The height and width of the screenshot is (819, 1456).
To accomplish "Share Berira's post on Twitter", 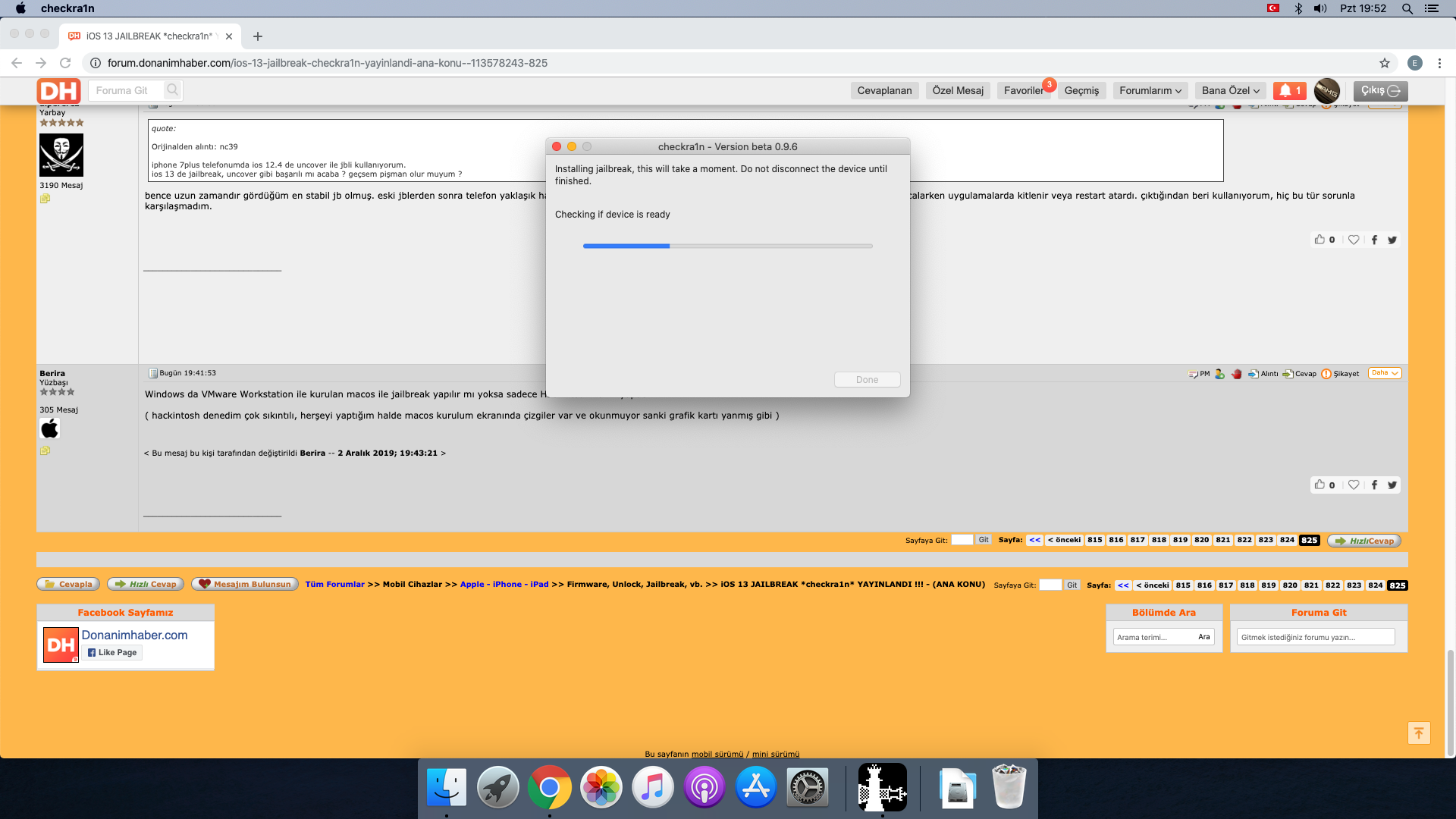I will click(x=1392, y=485).
